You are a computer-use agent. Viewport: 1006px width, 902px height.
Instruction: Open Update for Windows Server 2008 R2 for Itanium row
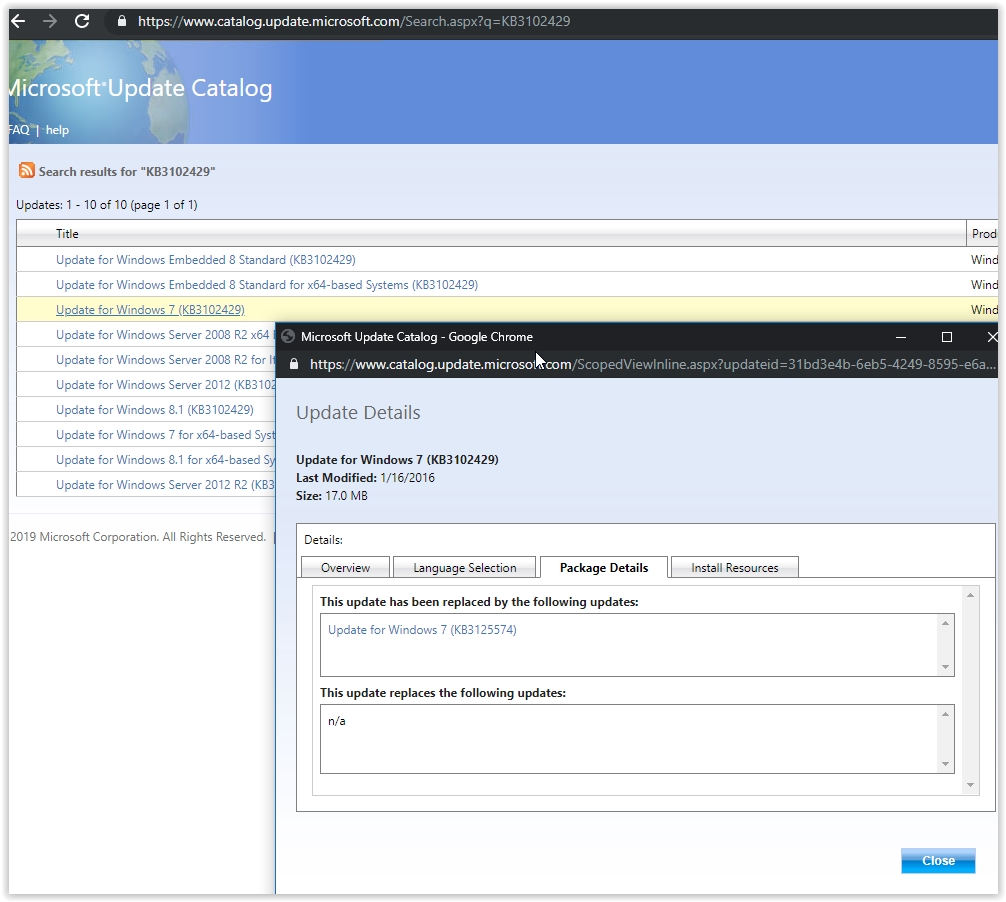pyautogui.click(x=165, y=360)
